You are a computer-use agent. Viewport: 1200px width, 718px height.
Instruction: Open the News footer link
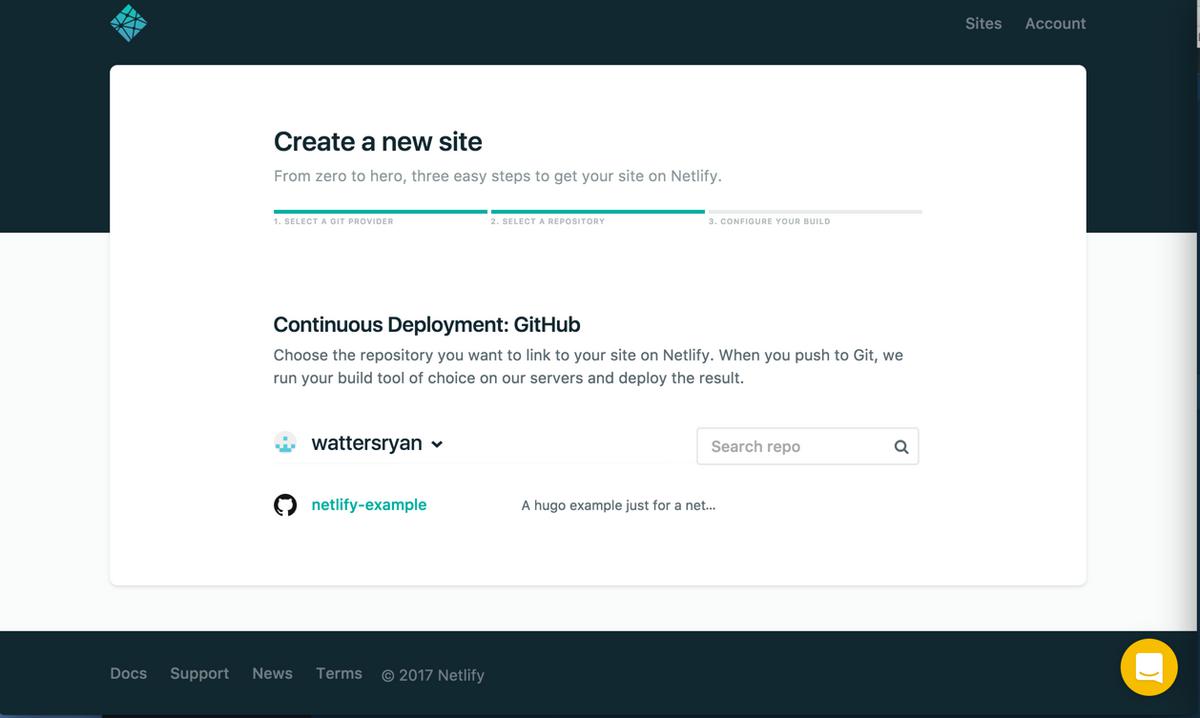(272, 673)
